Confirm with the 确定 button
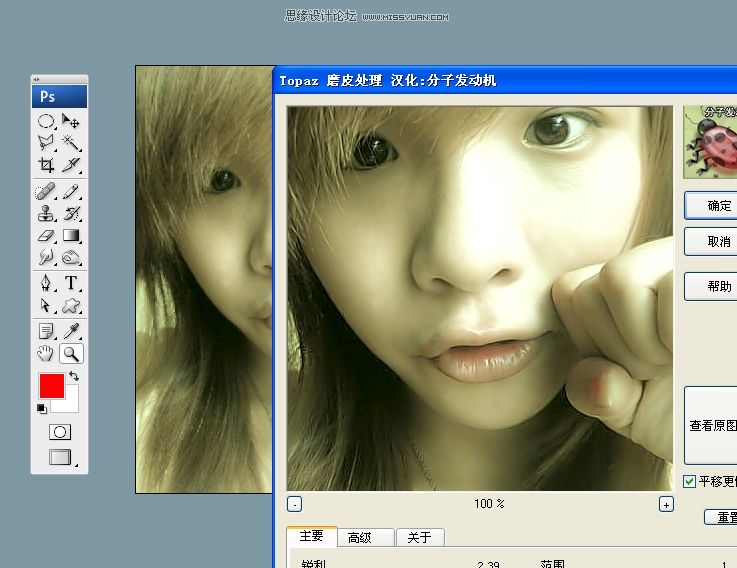Screen dimensions: 737x568 711,205
